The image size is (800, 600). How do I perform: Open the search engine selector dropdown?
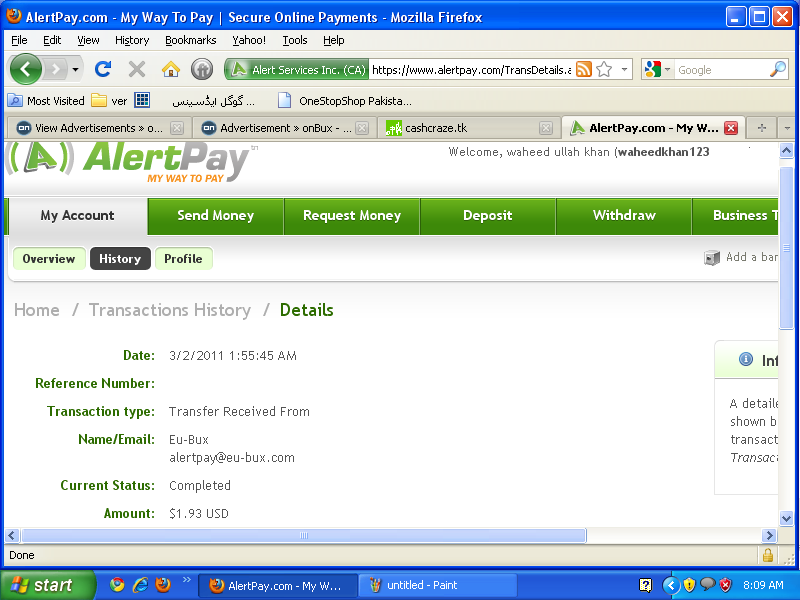point(656,69)
